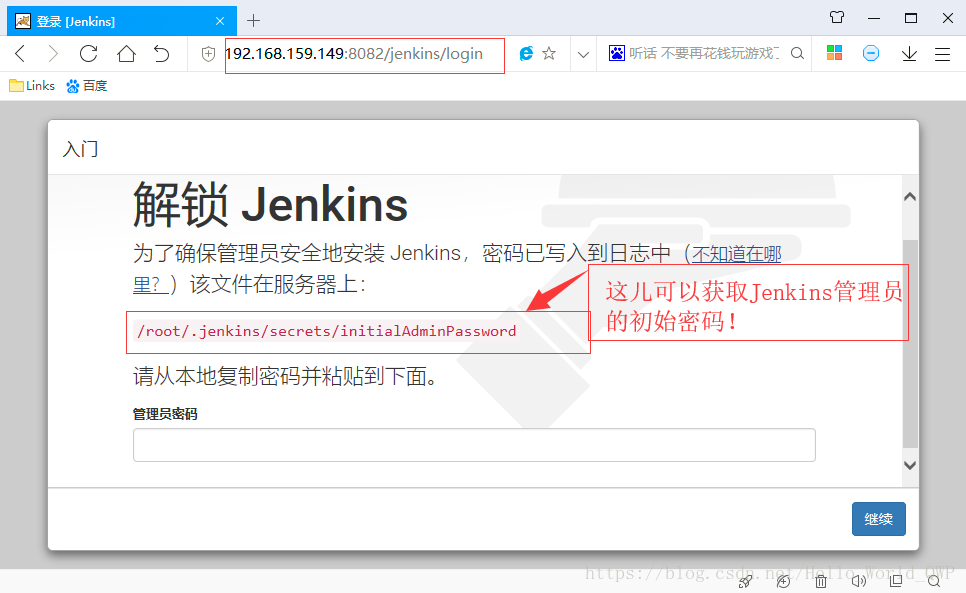Click the shirt skin icon in the title bar
Viewport: 966px width, 593px height.
[x=837, y=17]
